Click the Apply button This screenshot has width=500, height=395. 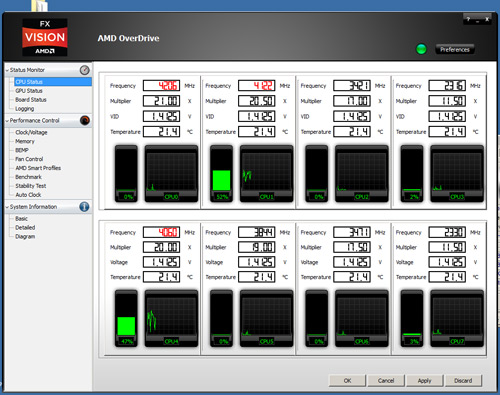click(x=424, y=380)
